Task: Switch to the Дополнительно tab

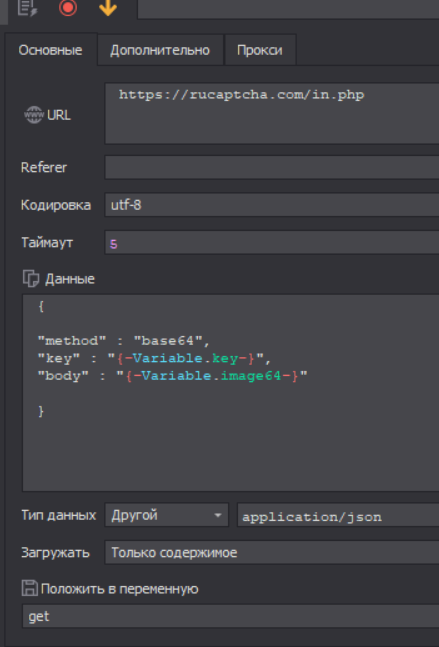Action: pyautogui.click(x=160, y=50)
